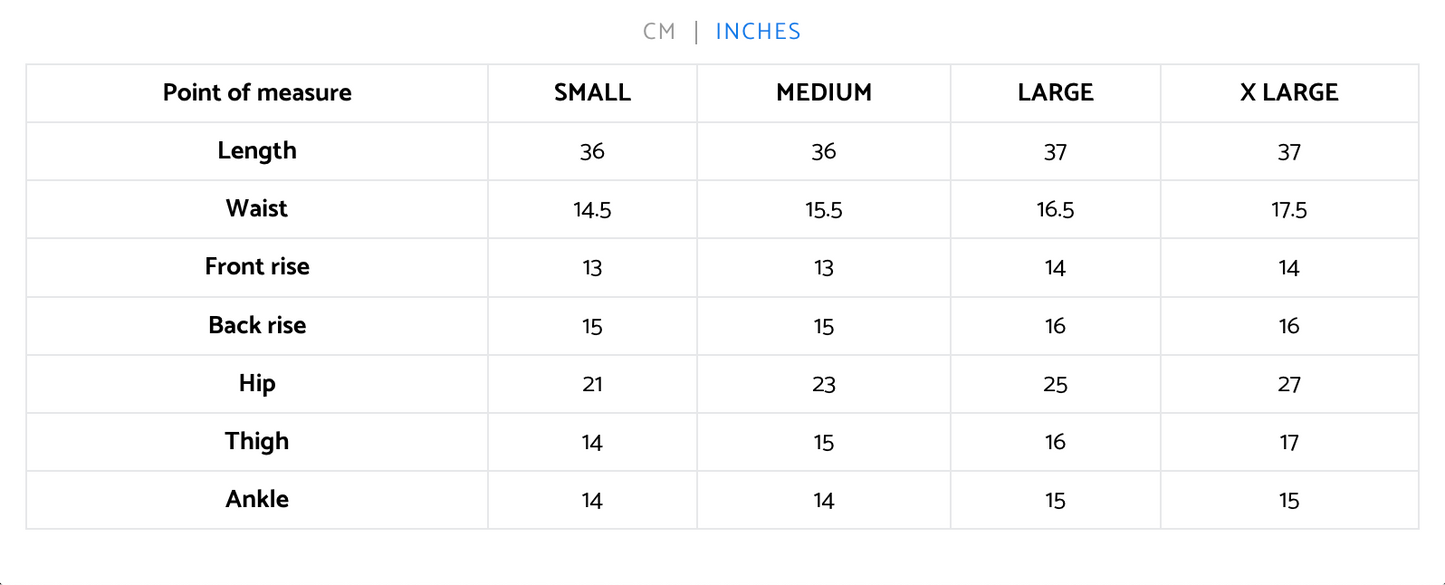Image resolution: width=1445 pixels, height=585 pixels.
Task: Click the Hip value 25 under LARGE
Action: (x=1056, y=384)
